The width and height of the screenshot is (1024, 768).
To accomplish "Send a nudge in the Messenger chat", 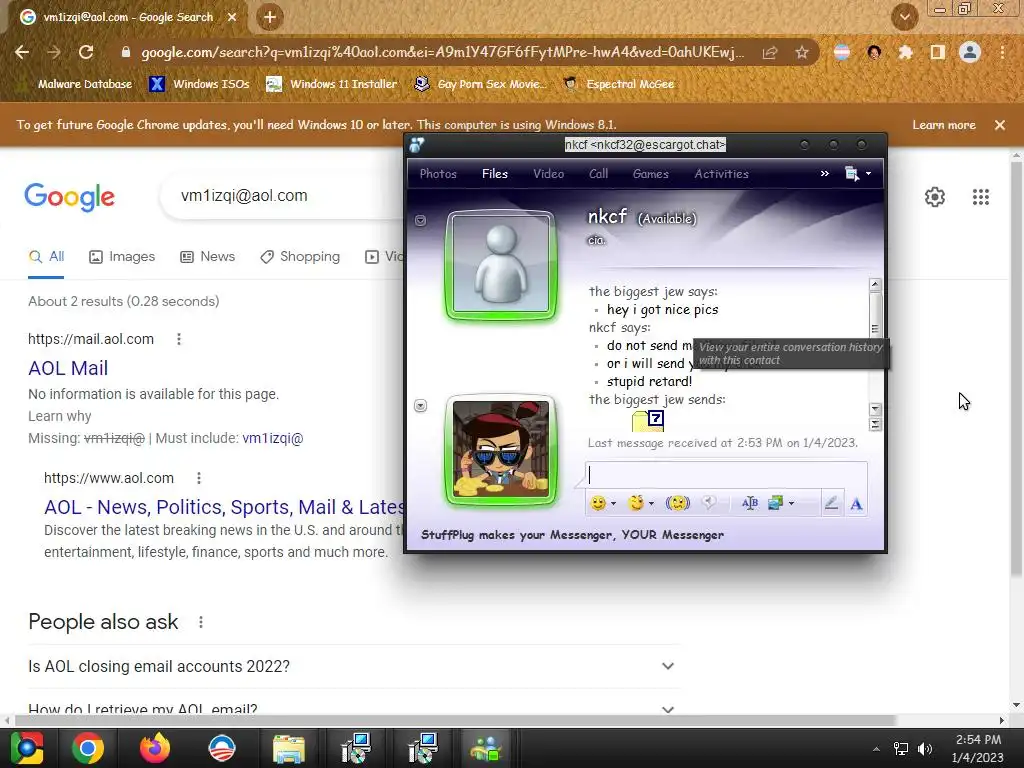I will pos(677,503).
